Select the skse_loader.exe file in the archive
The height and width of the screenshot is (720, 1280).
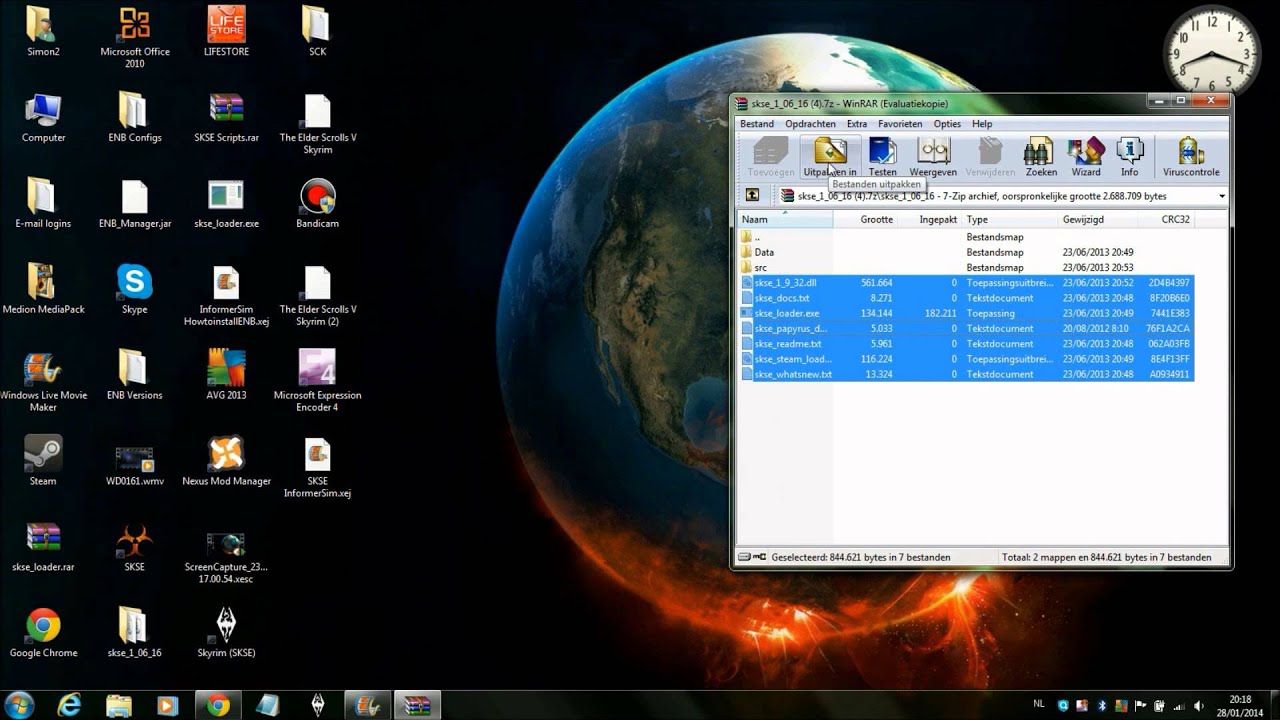[x=965, y=313]
